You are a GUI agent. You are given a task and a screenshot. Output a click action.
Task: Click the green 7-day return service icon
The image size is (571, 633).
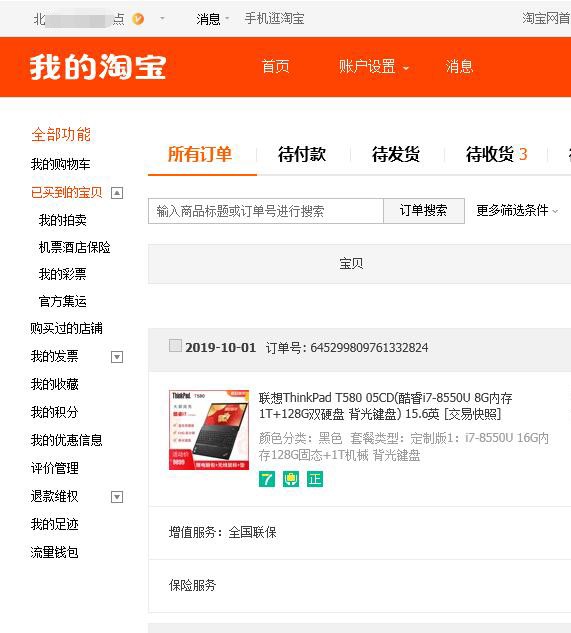(x=267, y=479)
